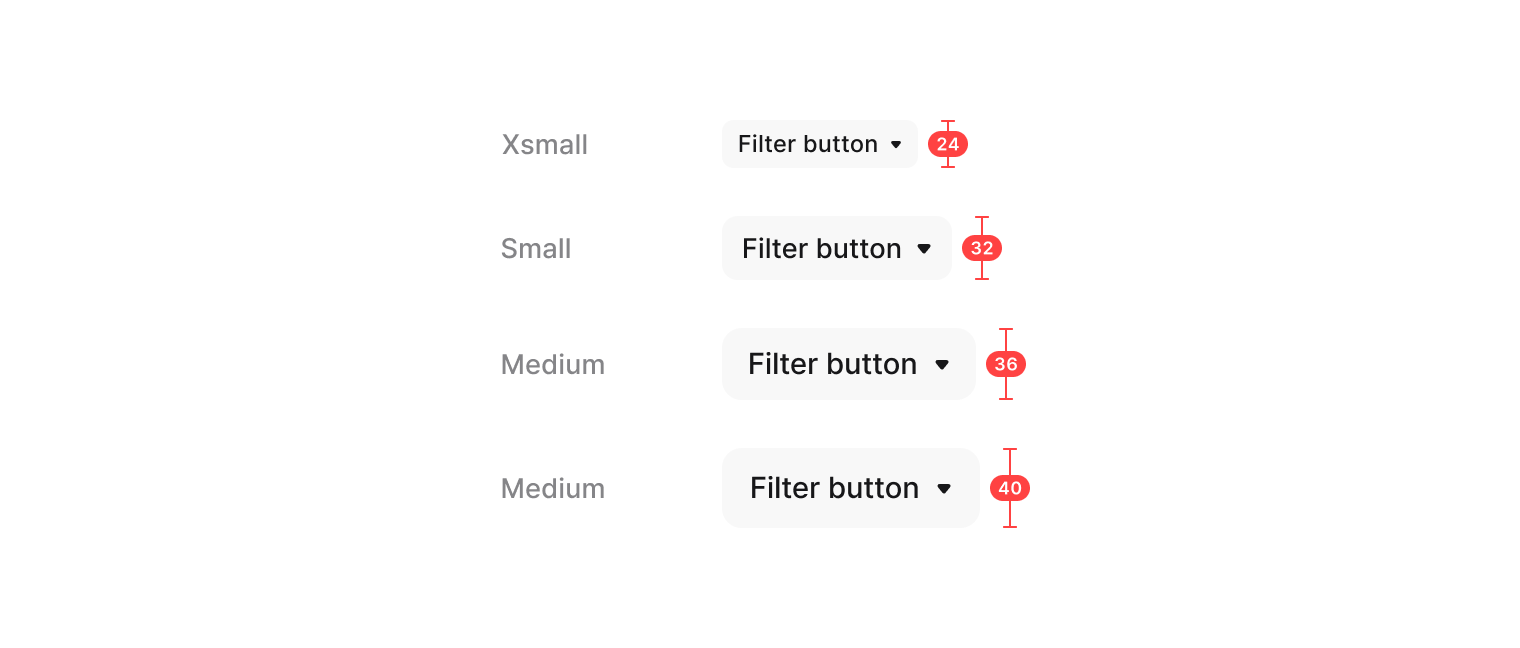
Task: Click the top cap of the 36 measurement line
Action: point(1006,329)
